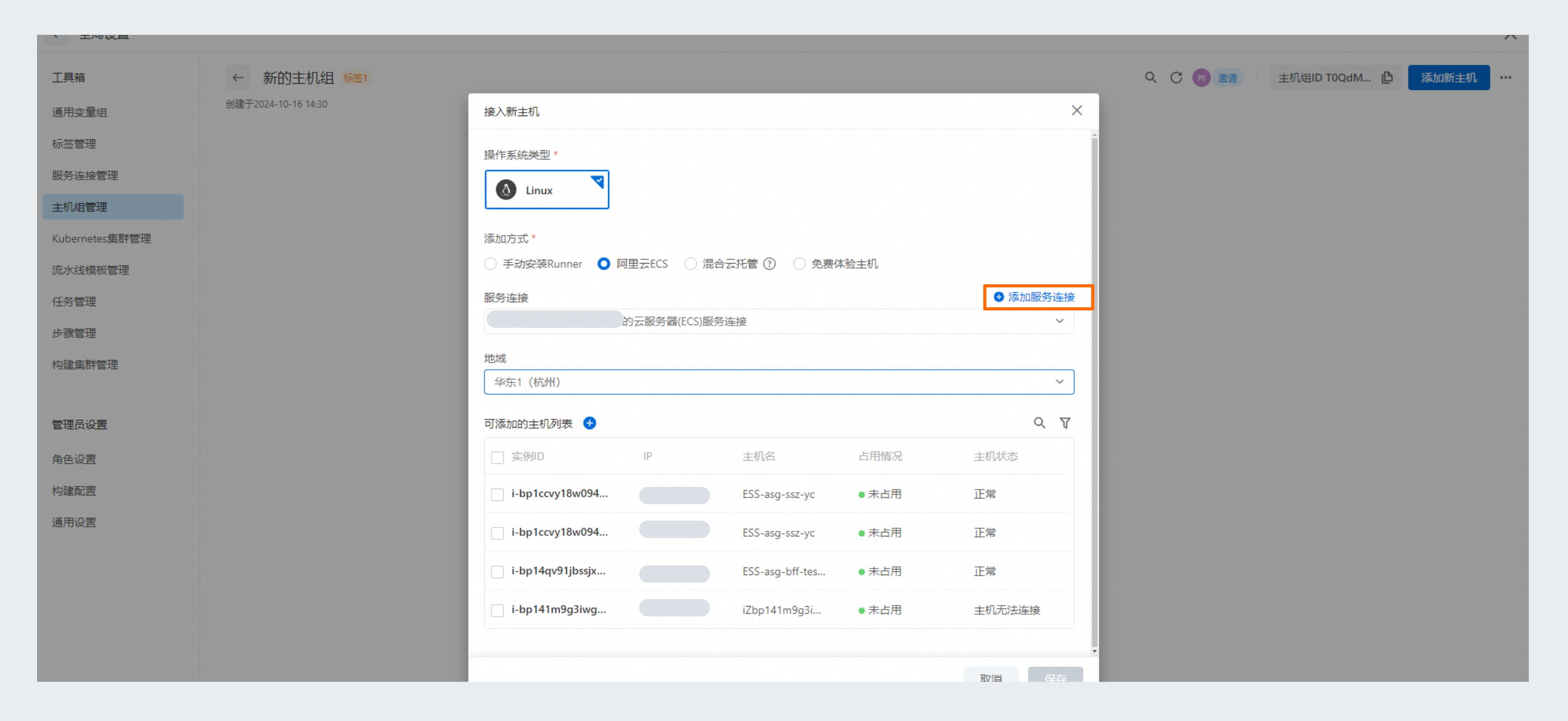Select 手动安装Runner radio option

click(491, 264)
